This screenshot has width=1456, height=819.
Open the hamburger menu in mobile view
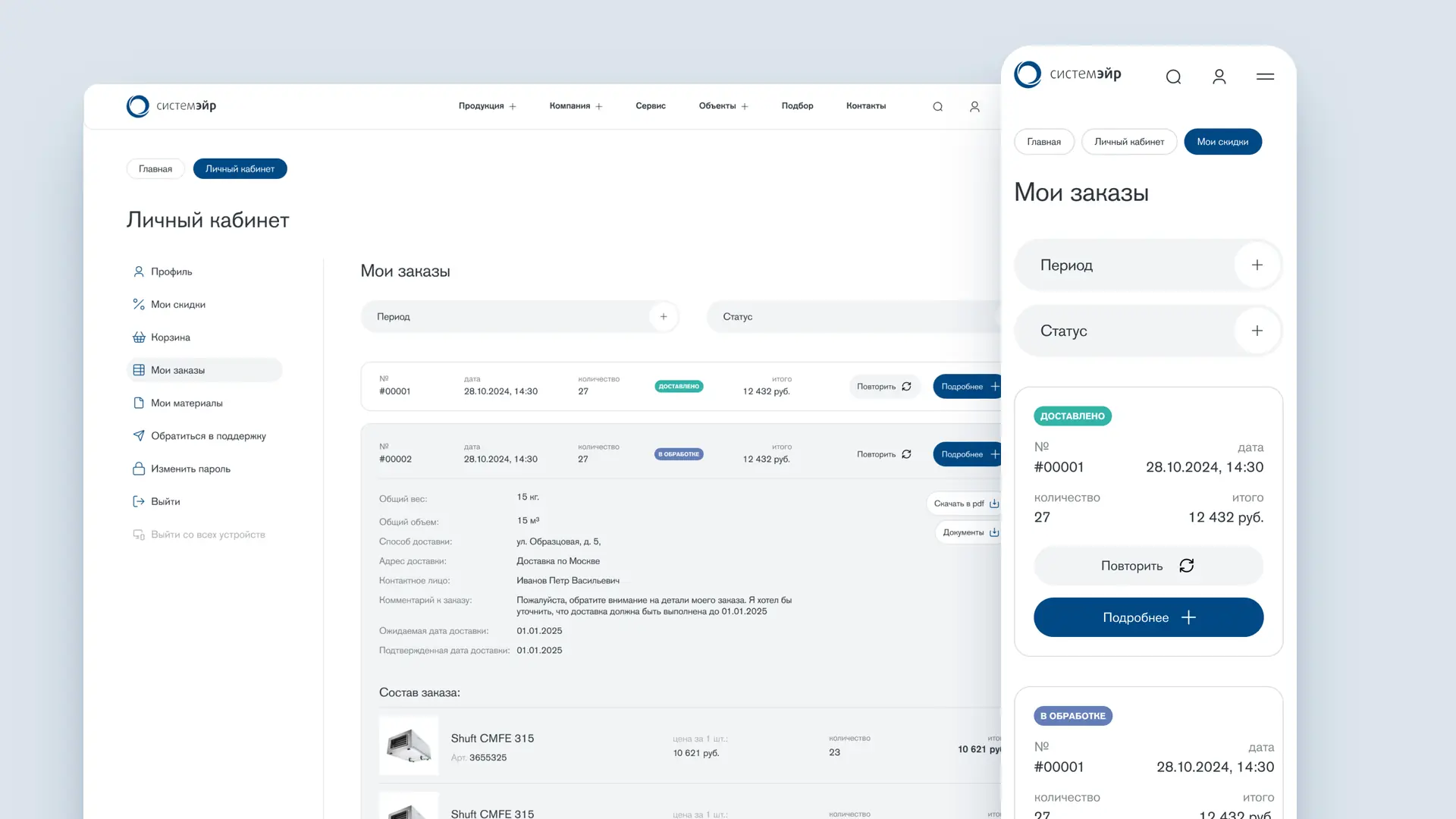[x=1265, y=77]
